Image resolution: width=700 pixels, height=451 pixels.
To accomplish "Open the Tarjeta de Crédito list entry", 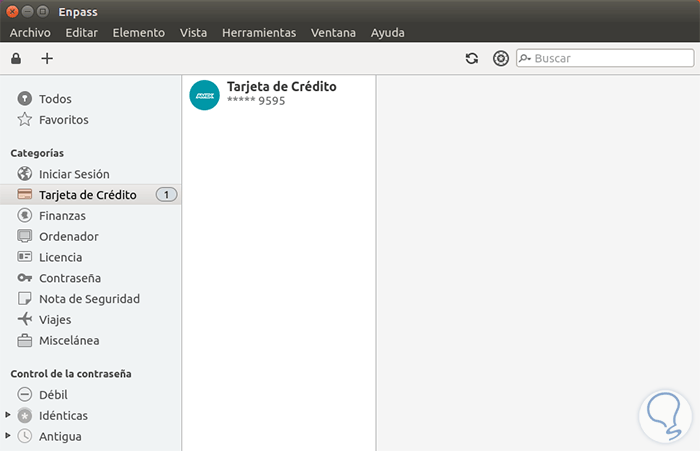I will pos(279,95).
